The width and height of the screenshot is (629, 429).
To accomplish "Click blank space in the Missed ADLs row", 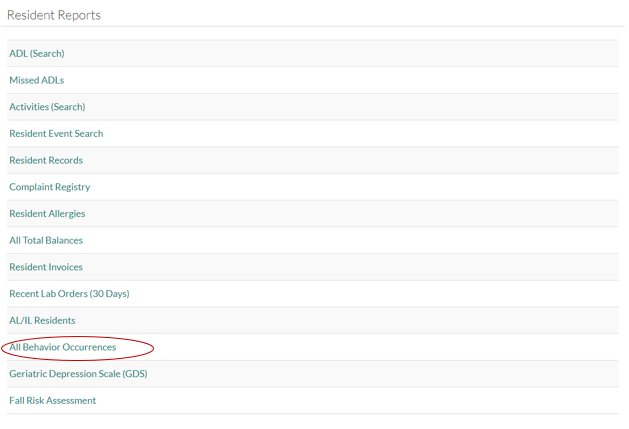I will [400, 80].
